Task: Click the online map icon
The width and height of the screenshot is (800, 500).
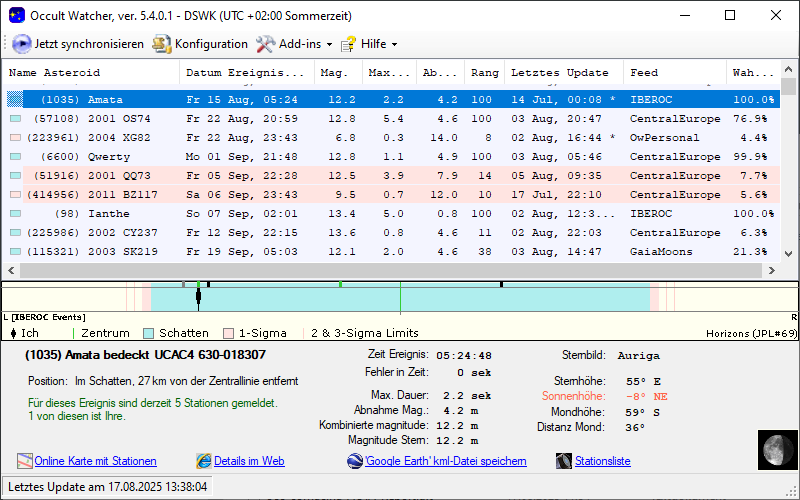Action: (25, 461)
